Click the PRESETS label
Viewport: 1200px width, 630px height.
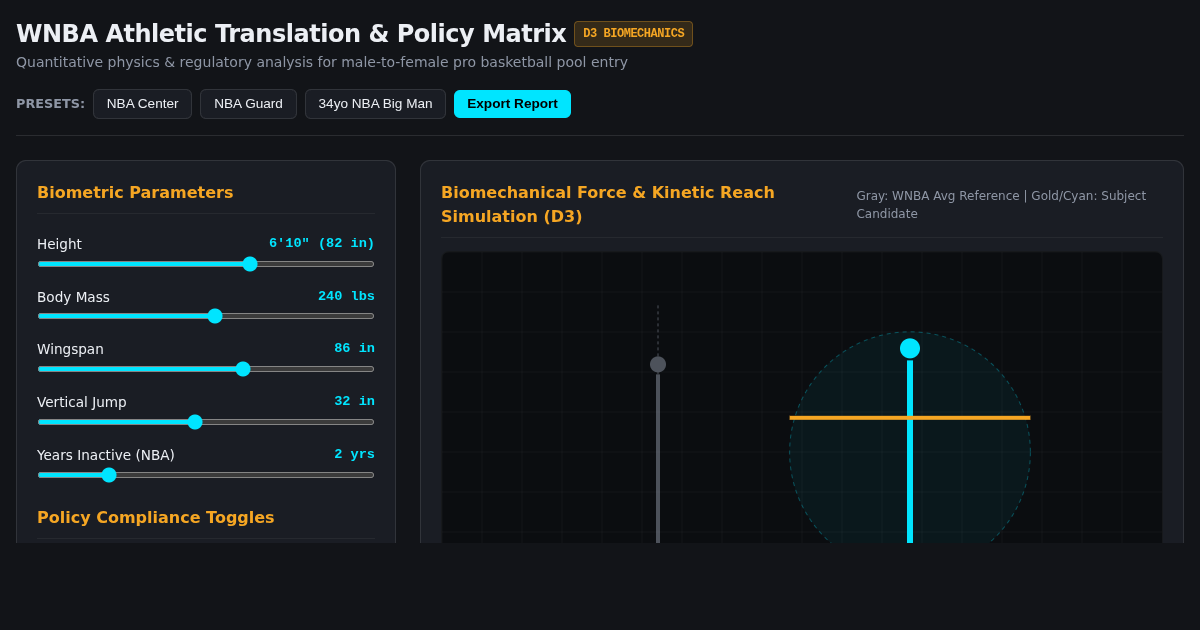click(51, 104)
